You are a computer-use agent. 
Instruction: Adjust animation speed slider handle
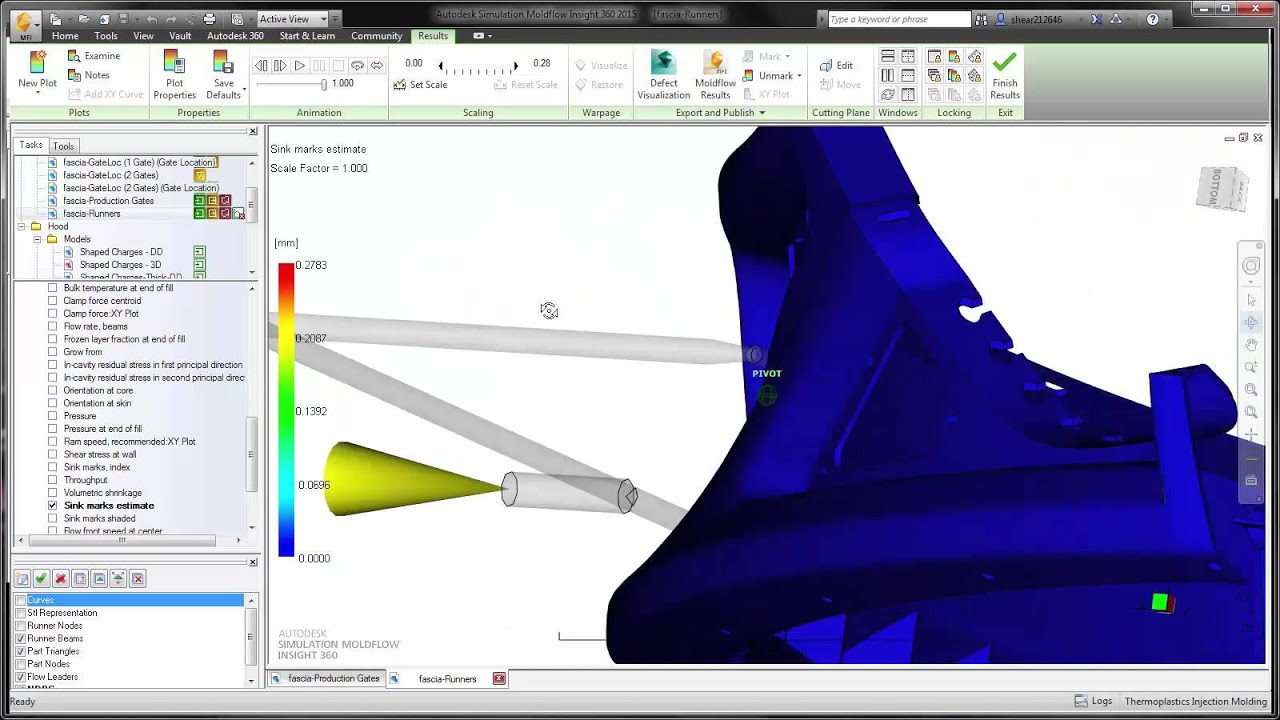(323, 84)
